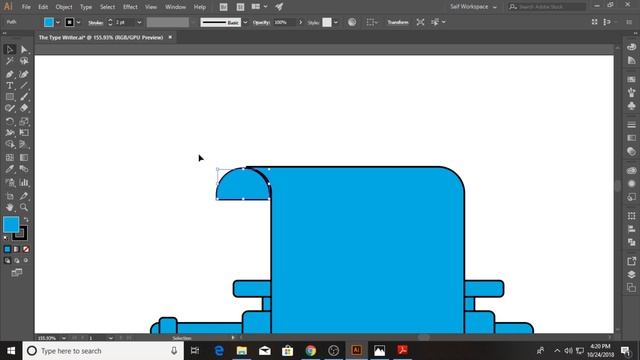
Task: Click the Transform link
Action: click(398, 22)
